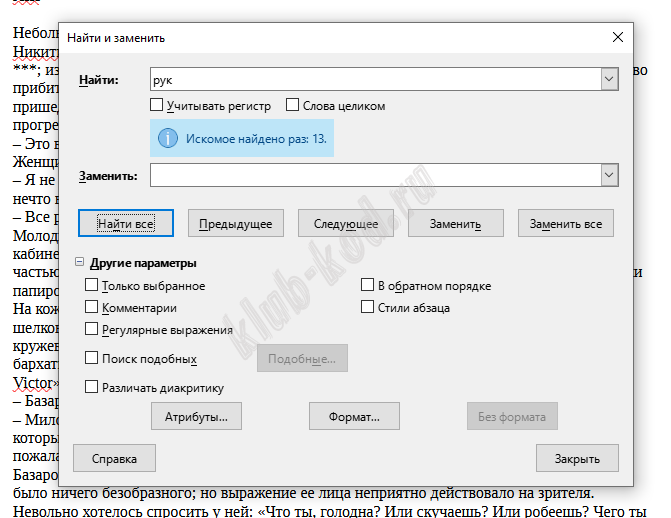Enable the Регулярные выражения checkbox
Image resolution: width=671 pixels, height=518 pixels.
coord(92,329)
